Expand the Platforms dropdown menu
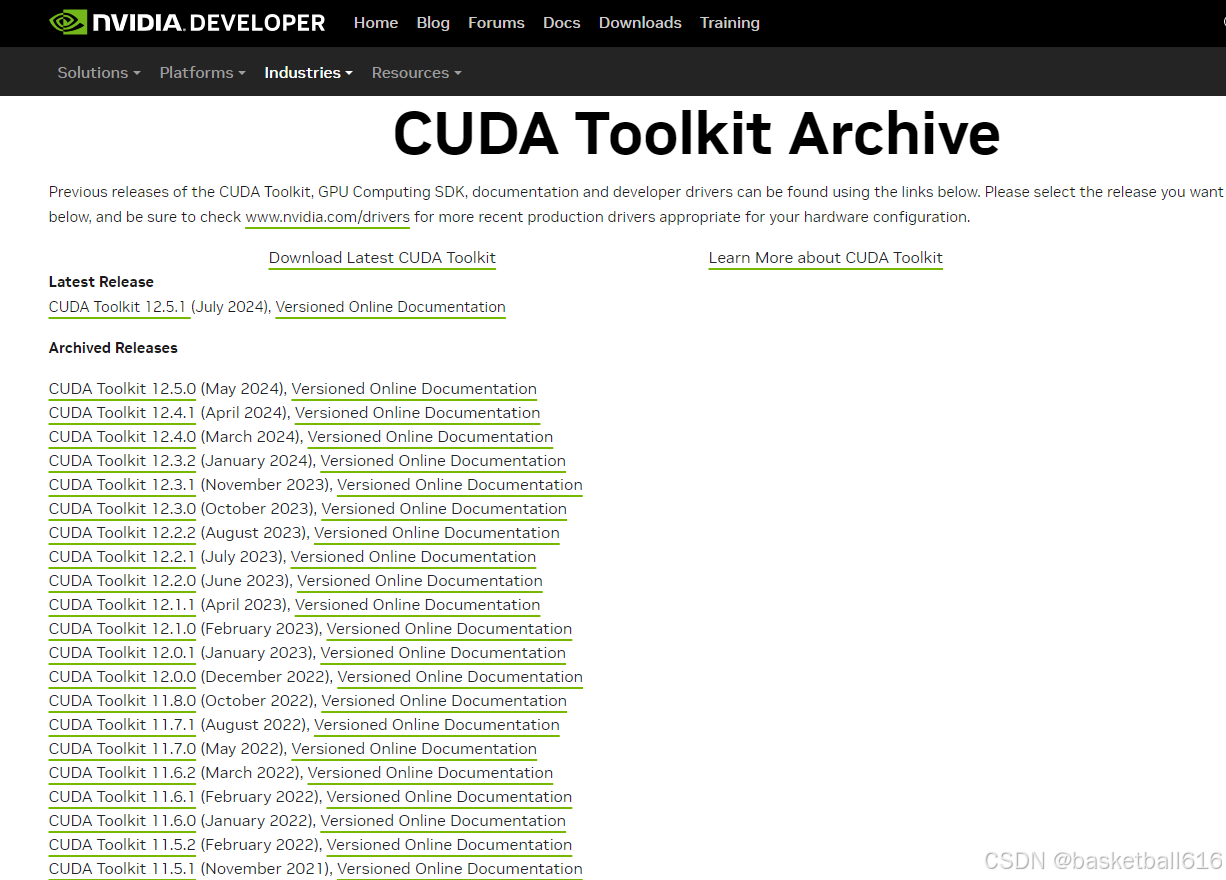The image size is (1226, 880). (x=202, y=73)
